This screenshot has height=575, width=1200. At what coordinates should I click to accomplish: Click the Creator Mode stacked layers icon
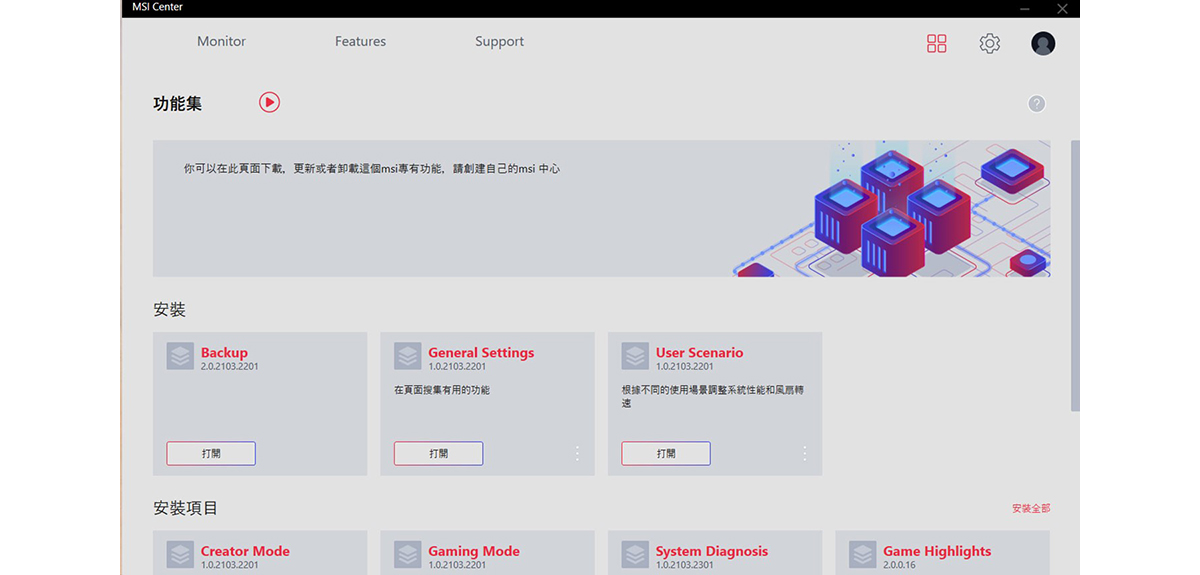(x=180, y=555)
